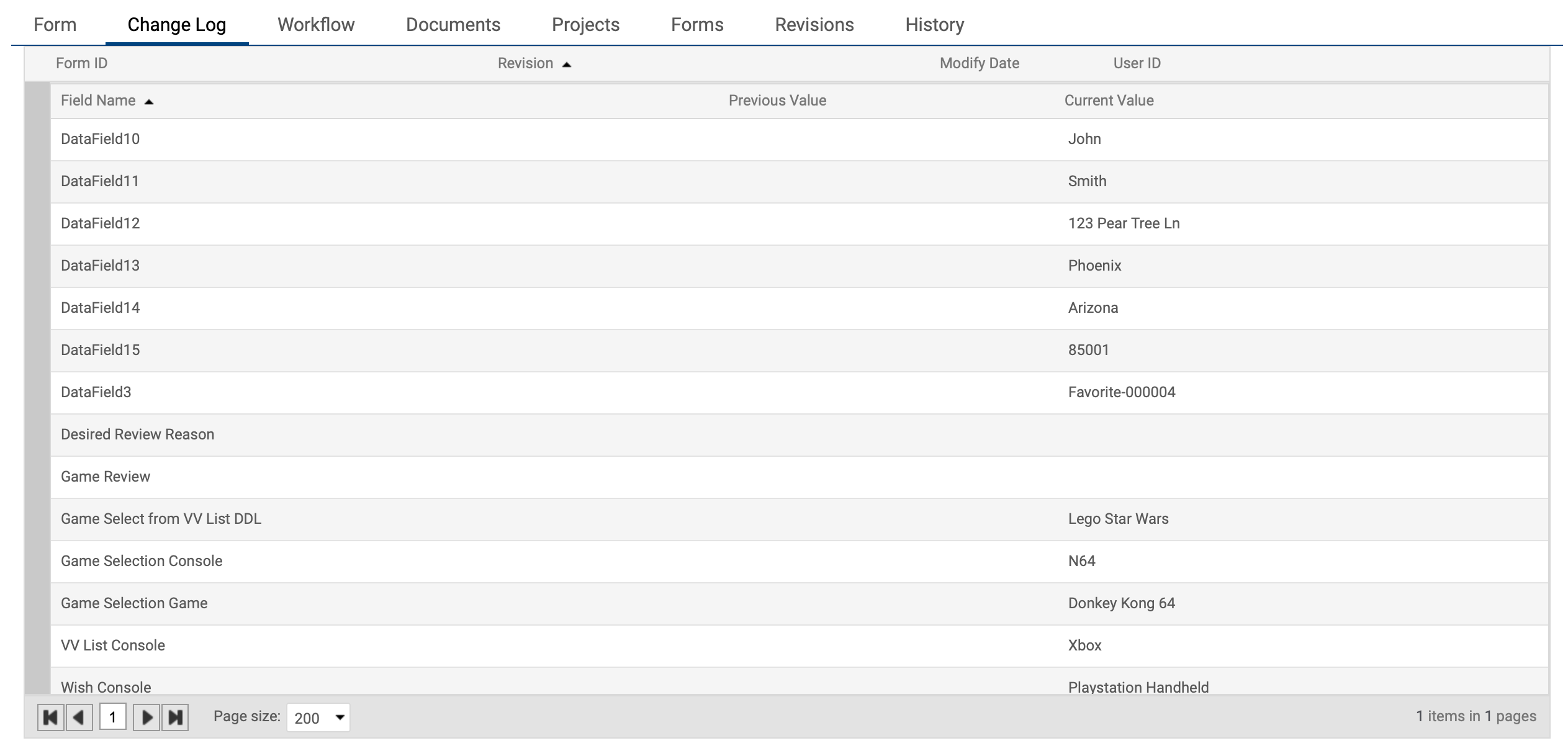The height and width of the screenshot is (751, 1568).
Task: Select the Game Selection Console row
Action: [142, 561]
